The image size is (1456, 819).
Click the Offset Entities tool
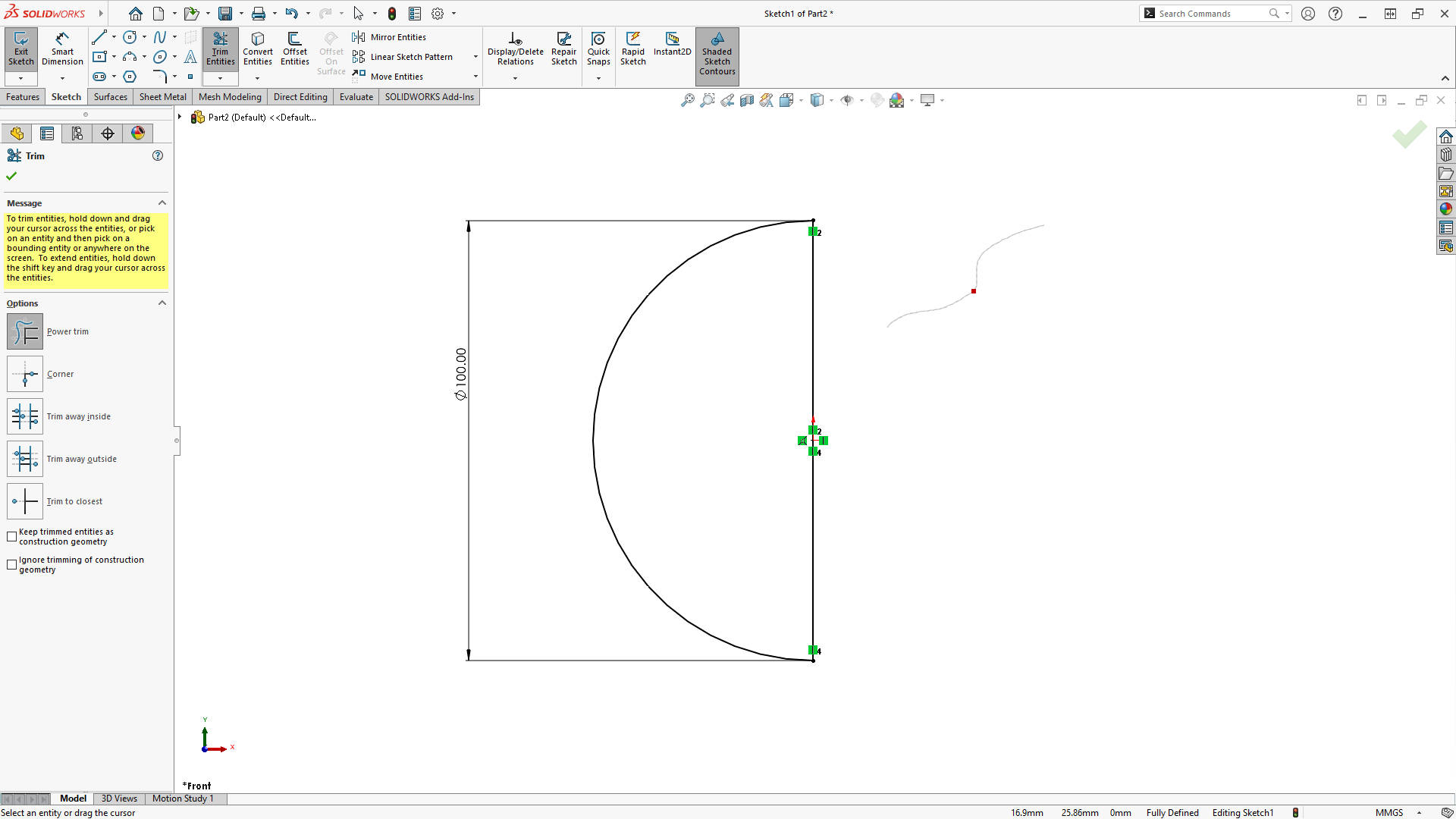(294, 49)
